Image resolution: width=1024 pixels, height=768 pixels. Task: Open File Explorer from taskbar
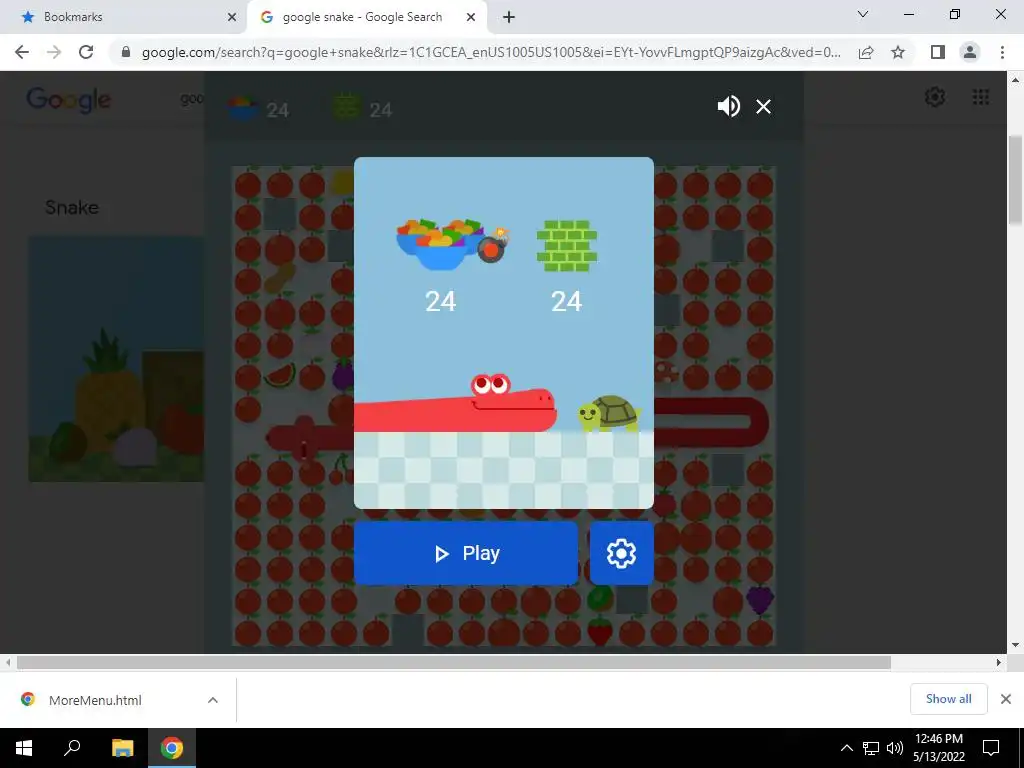pos(122,748)
